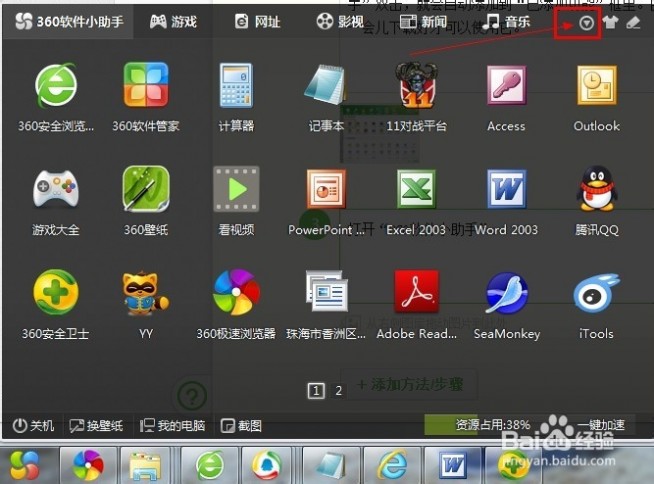Switch to 影视 tab
The image size is (654, 484).
tap(340, 21)
